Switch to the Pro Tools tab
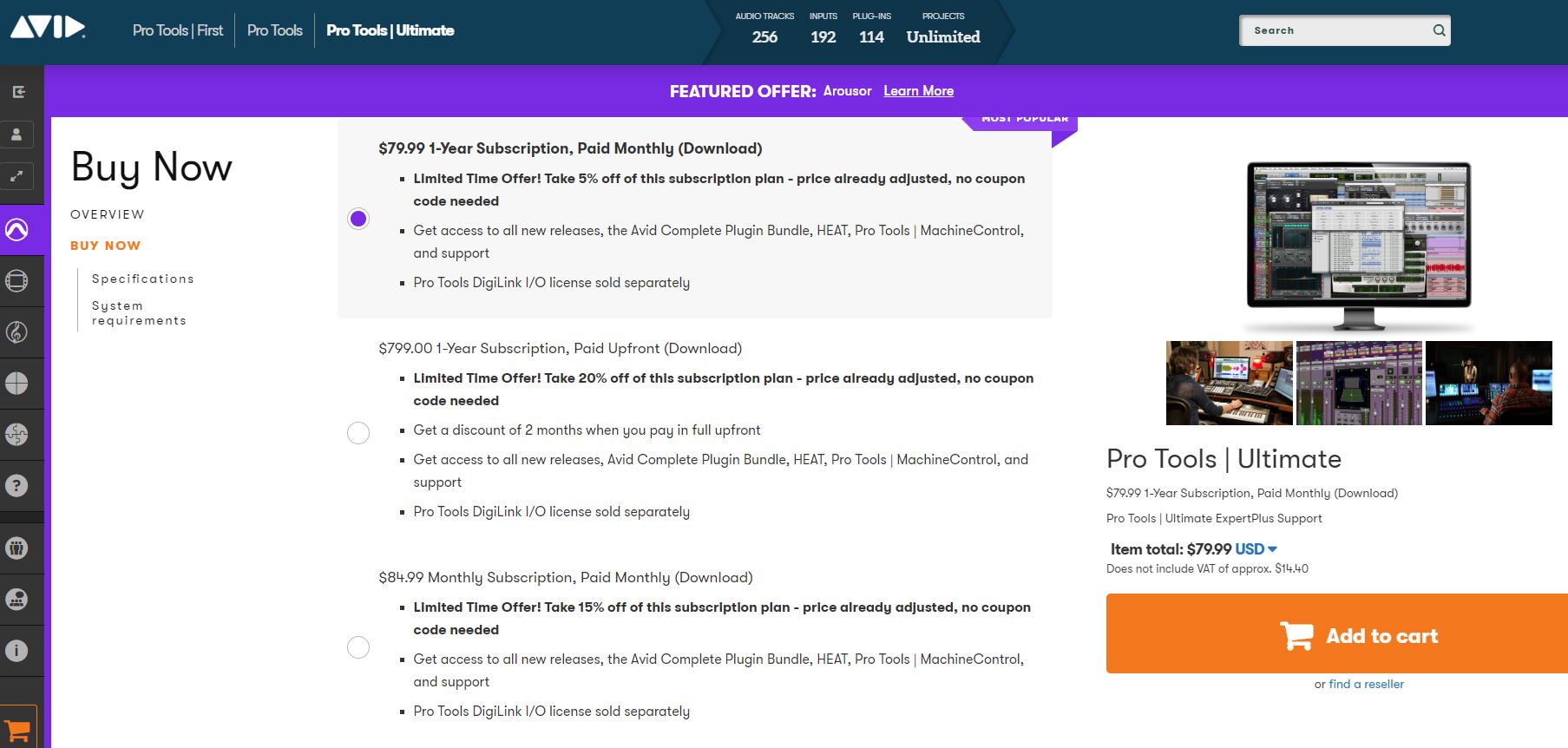 274,30
